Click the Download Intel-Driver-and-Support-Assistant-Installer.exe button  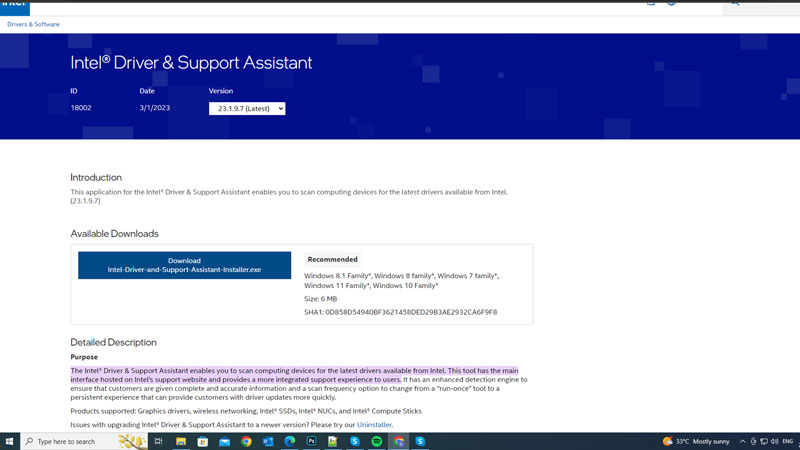click(x=184, y=265)
